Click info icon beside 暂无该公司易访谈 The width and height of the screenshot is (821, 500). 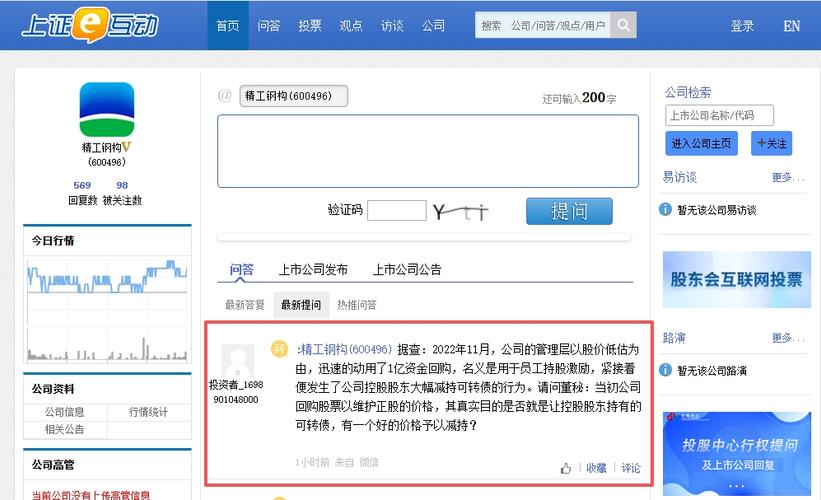point(665,209)
